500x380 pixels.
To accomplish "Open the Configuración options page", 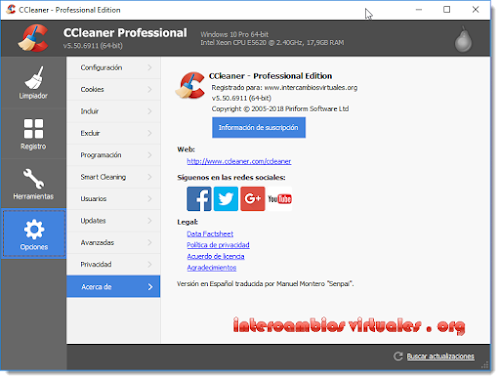I will tap(113, 68).
